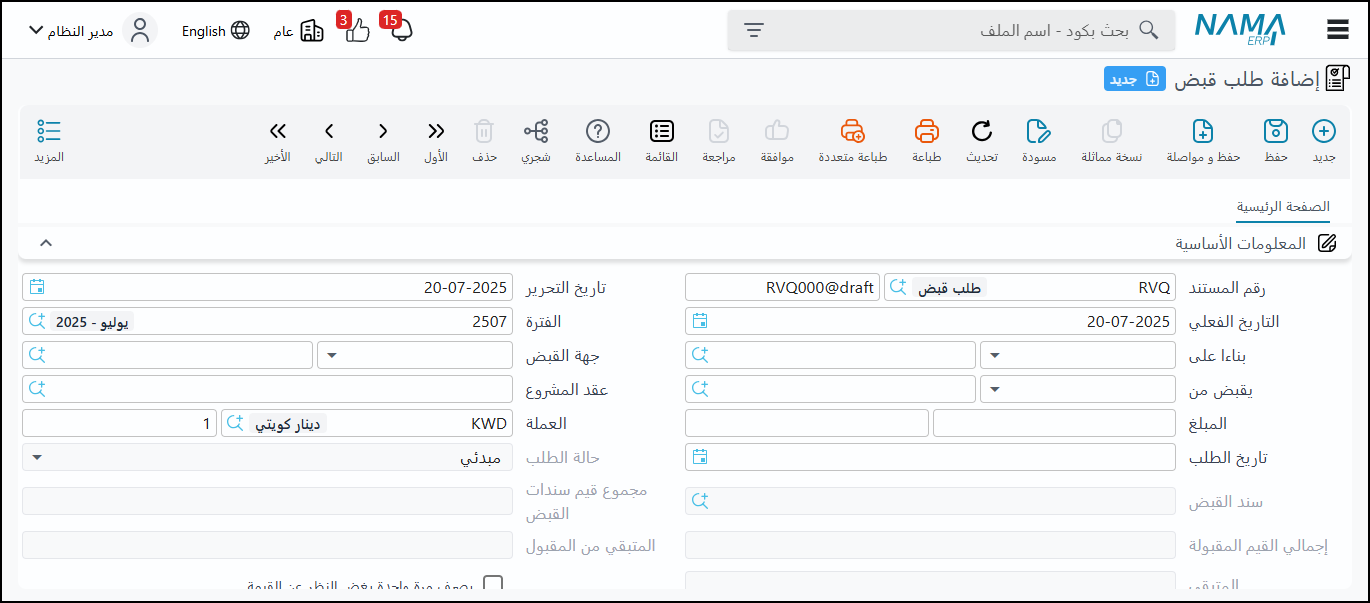
Task: Open the notifications bell icon
Action: (x=401, y=30)
